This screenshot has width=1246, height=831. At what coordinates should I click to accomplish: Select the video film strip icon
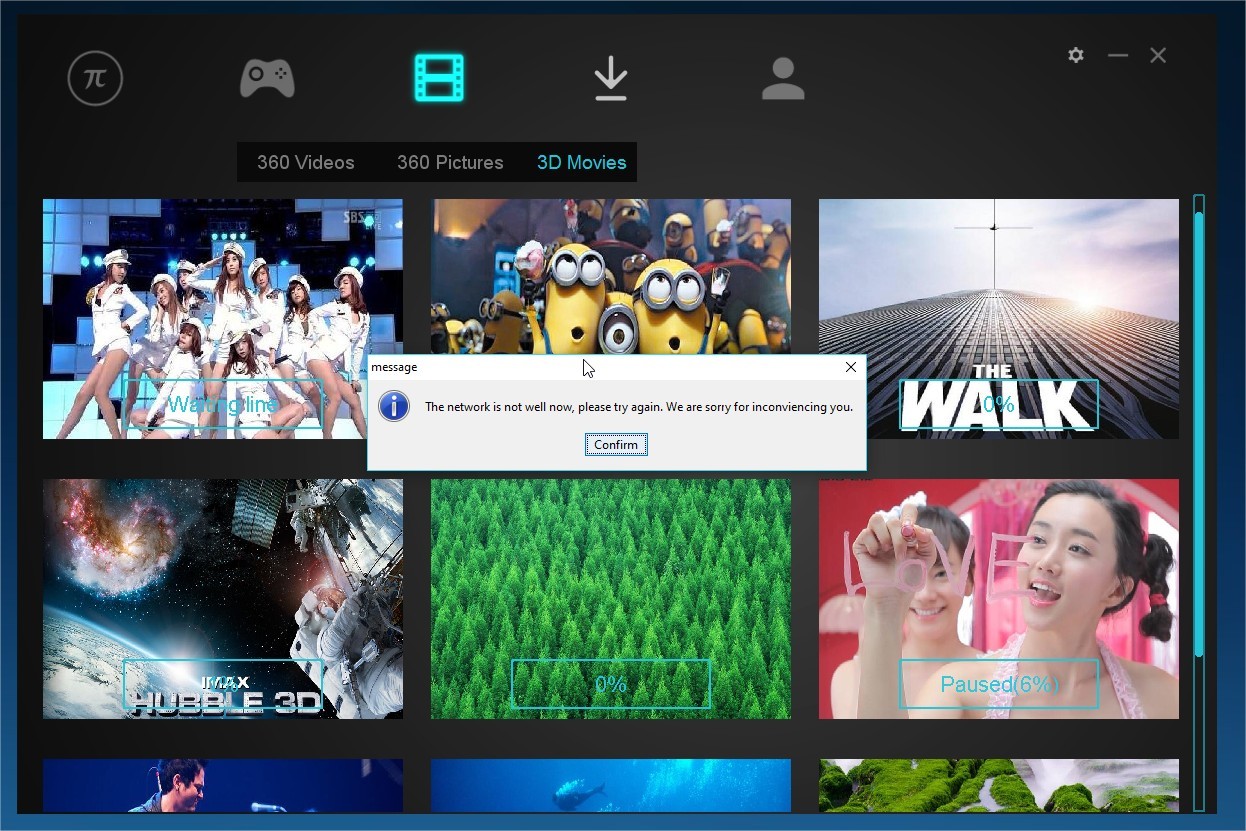(x=440, y=78)
